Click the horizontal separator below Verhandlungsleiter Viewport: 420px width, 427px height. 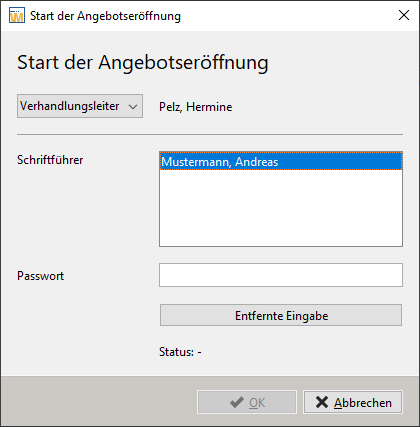tap(210, 135)
